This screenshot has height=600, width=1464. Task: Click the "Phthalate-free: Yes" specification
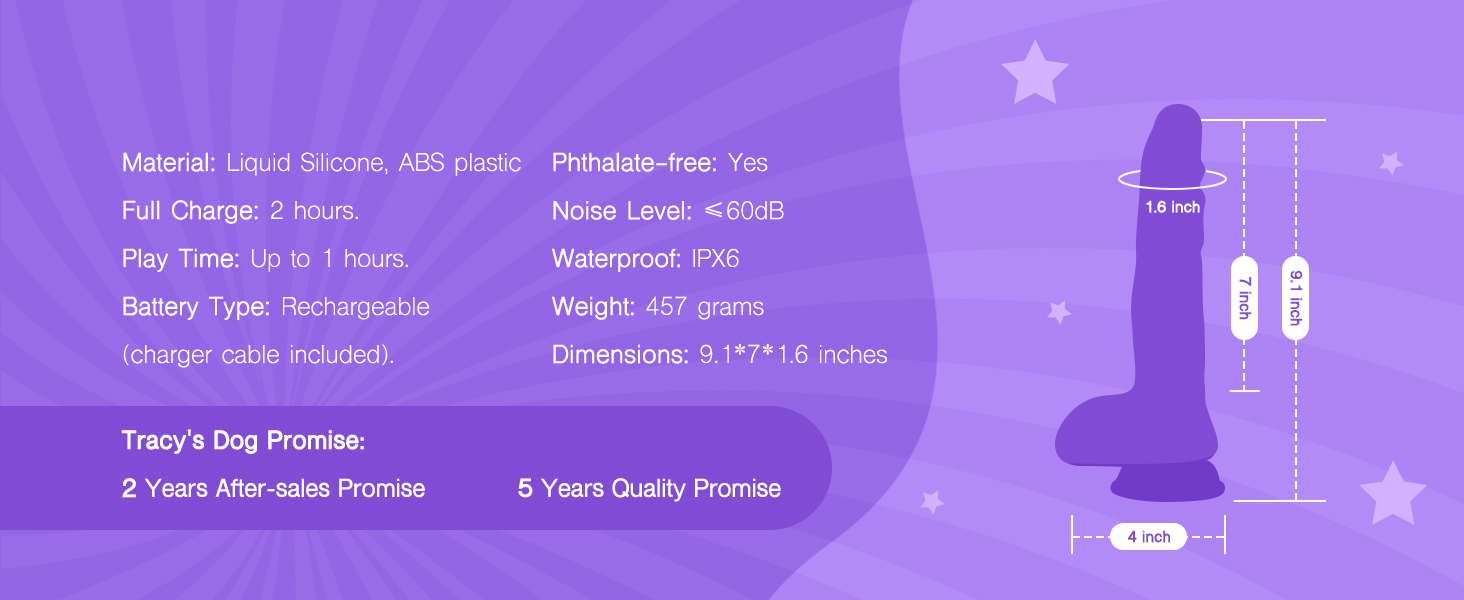click(659, 163)
